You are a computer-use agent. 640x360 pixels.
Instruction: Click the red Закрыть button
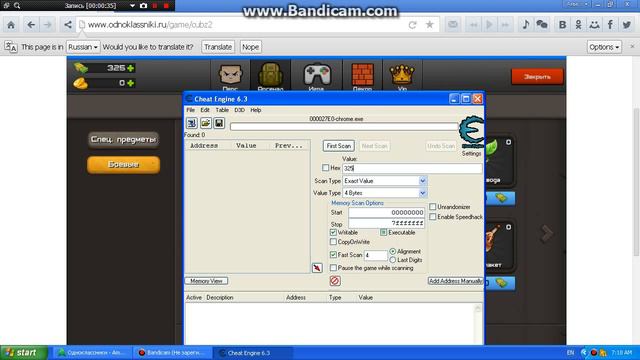coord(537,77)
